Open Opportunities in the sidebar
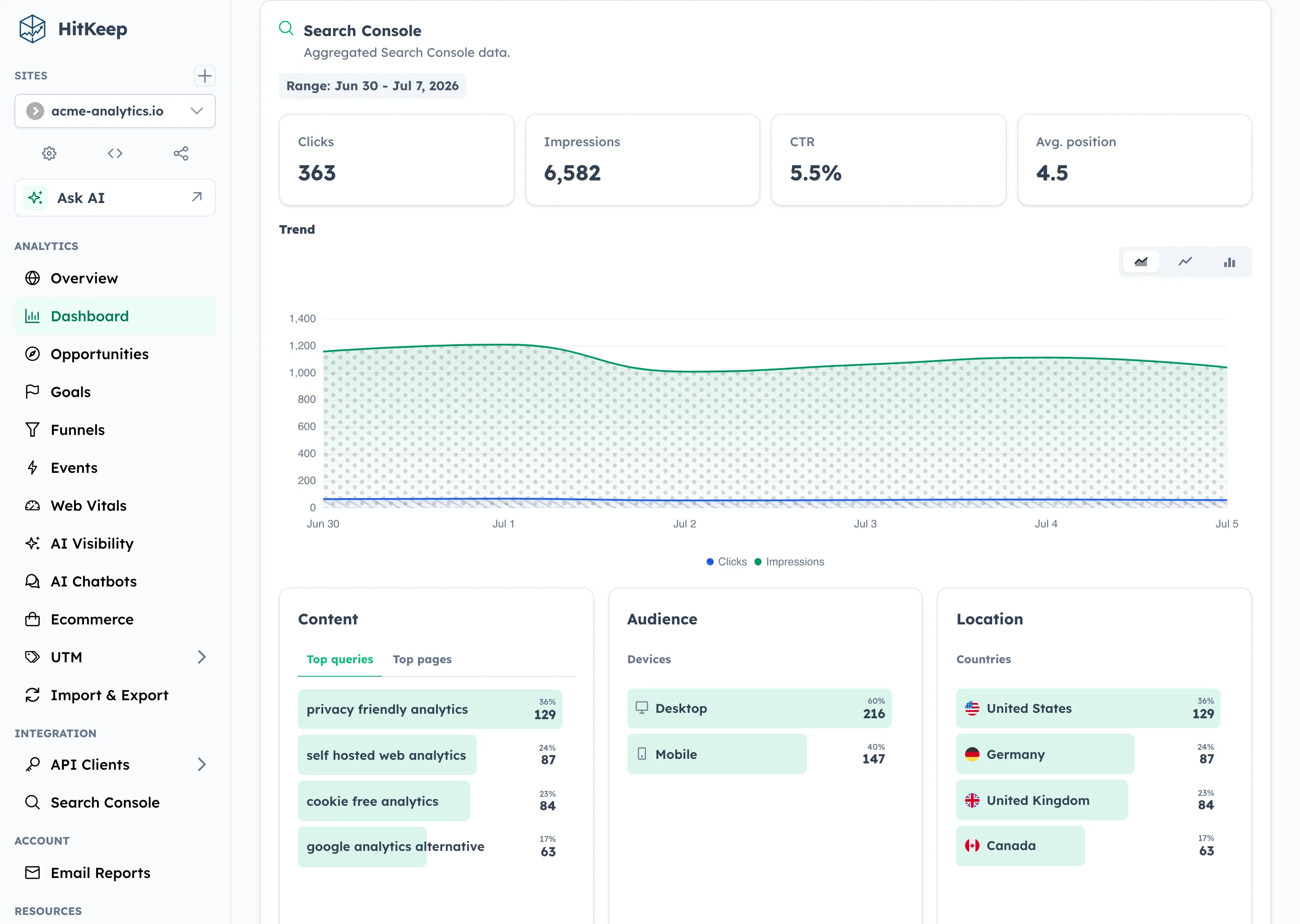 coord(115,354)
